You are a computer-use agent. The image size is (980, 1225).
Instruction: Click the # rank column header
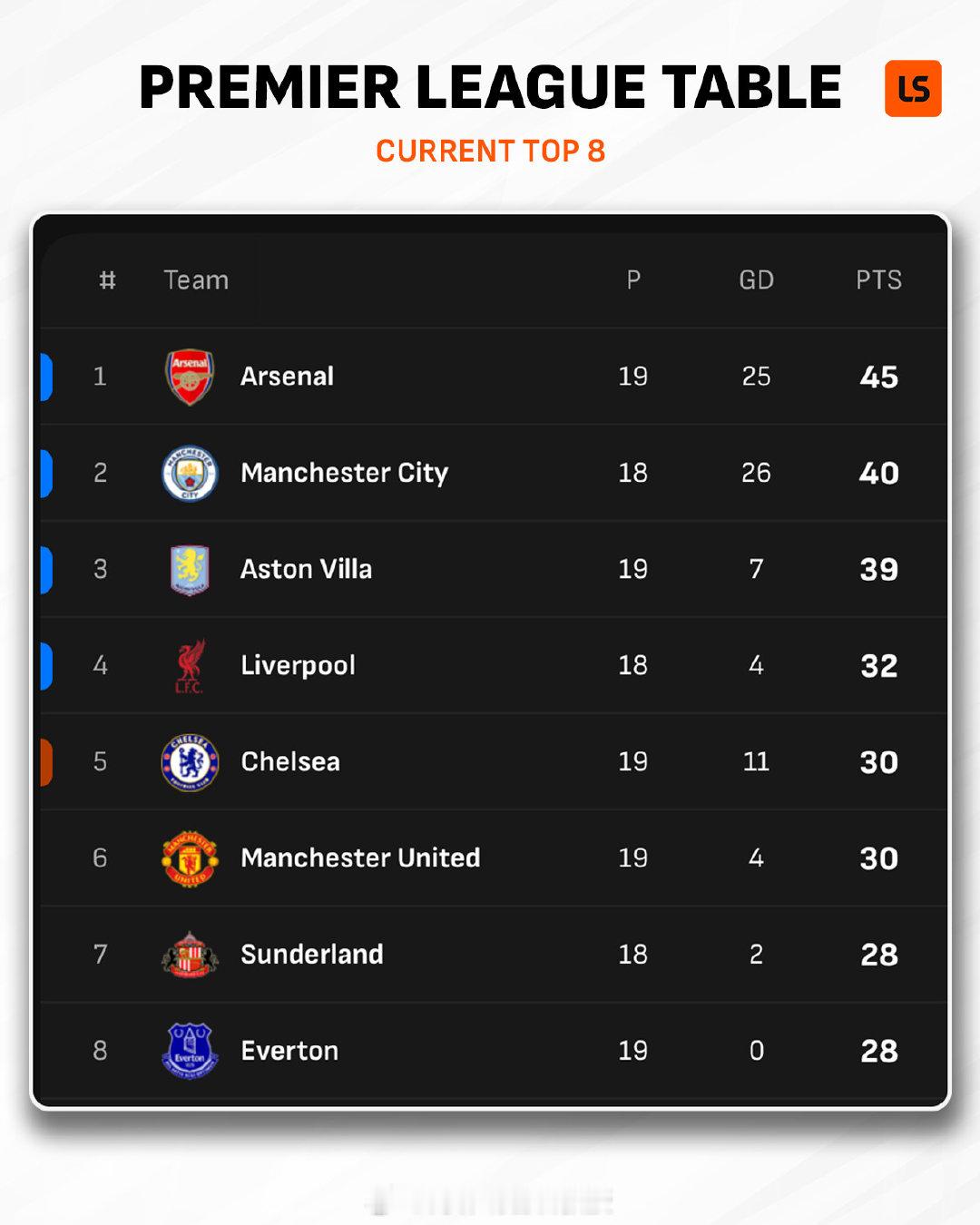click(107, 279)
